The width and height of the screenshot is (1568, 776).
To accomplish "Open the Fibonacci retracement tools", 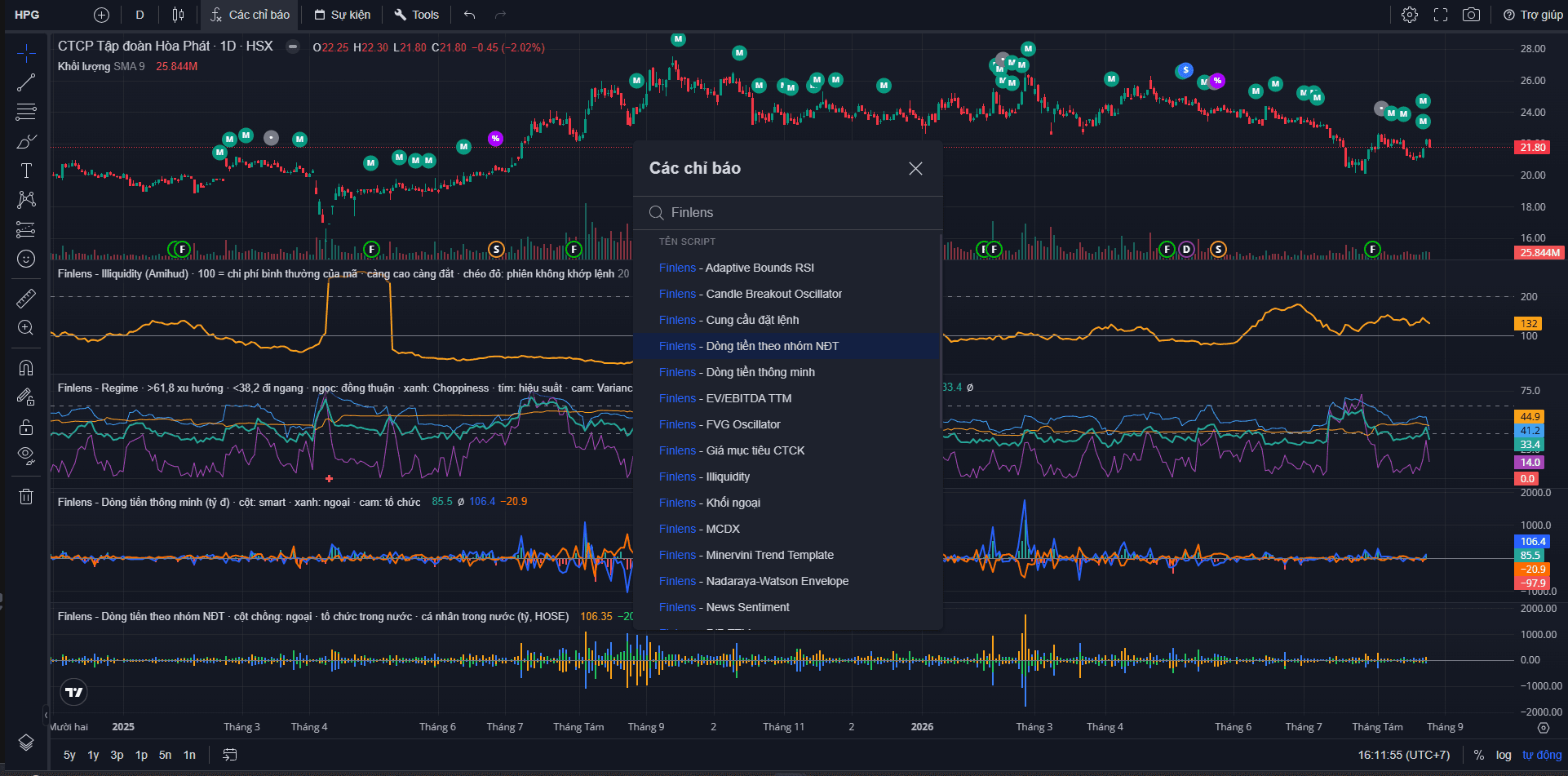I will 26,112.
